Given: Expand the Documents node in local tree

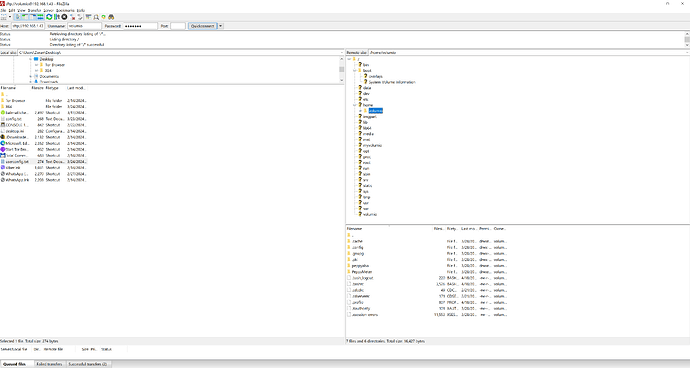Looking at the screenshot, I should tap(31, 76).
